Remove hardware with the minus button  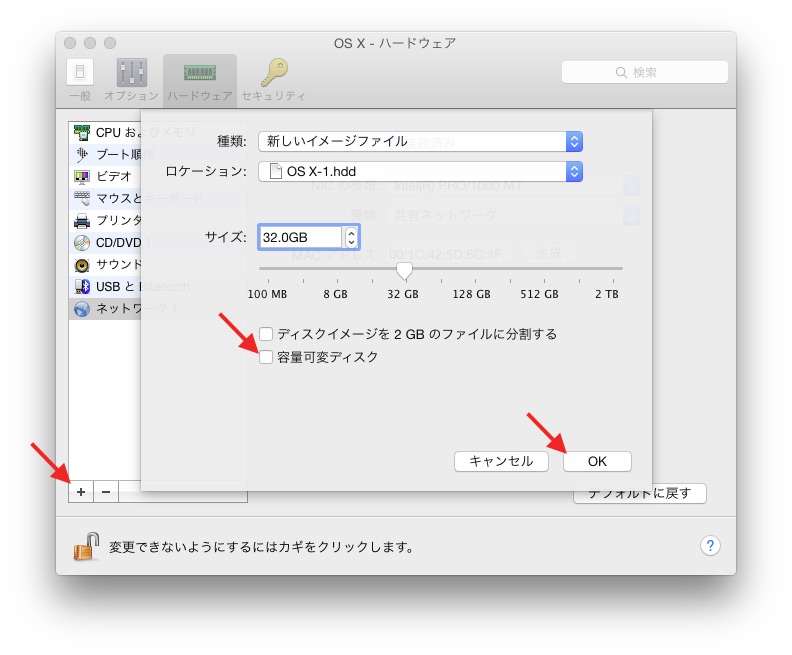click(106, 491)
